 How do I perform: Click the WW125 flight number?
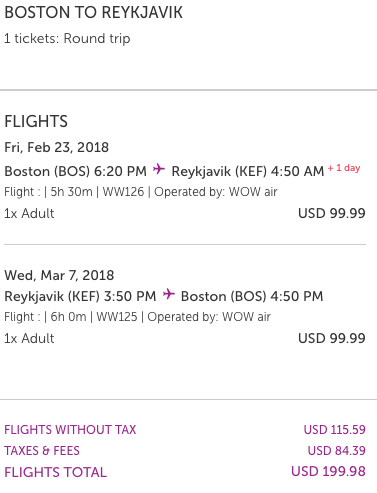117,317
